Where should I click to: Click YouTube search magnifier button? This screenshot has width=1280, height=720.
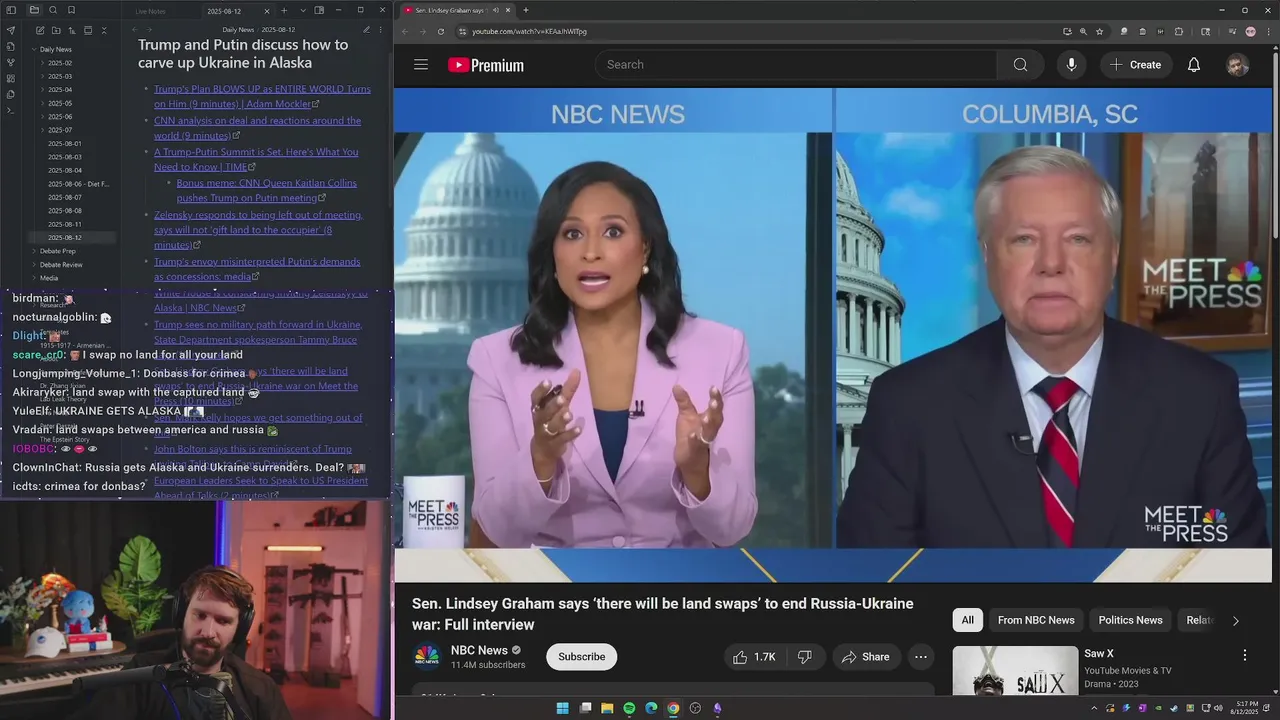coord(1020,65)
